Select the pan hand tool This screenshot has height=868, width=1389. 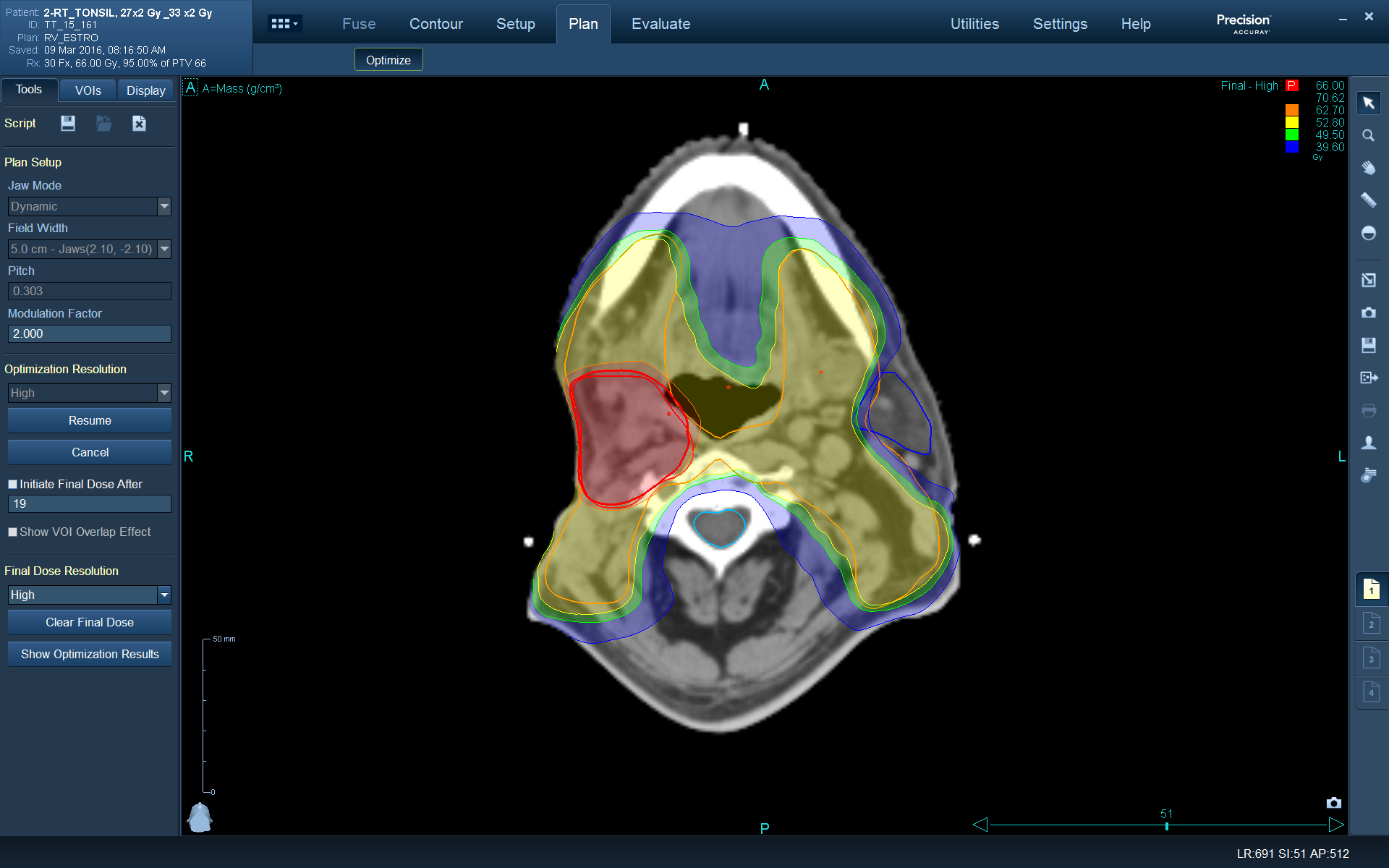point(1368,168)
